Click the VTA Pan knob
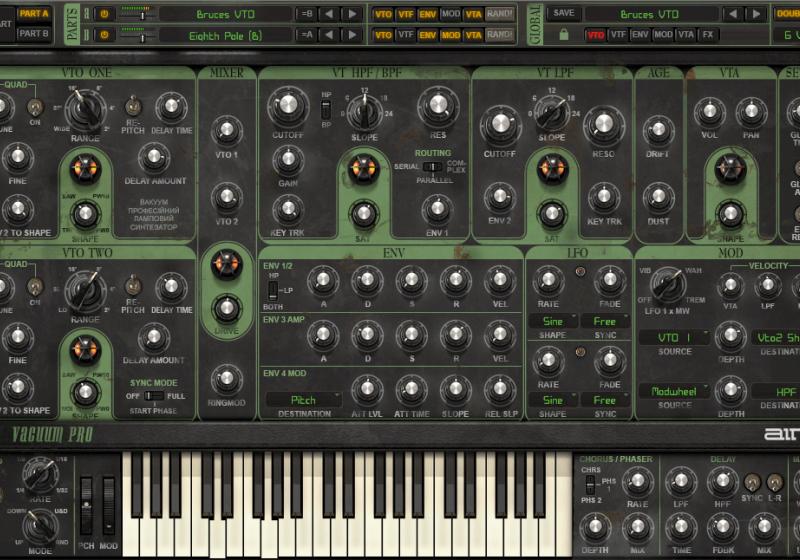 click(751, 113)
